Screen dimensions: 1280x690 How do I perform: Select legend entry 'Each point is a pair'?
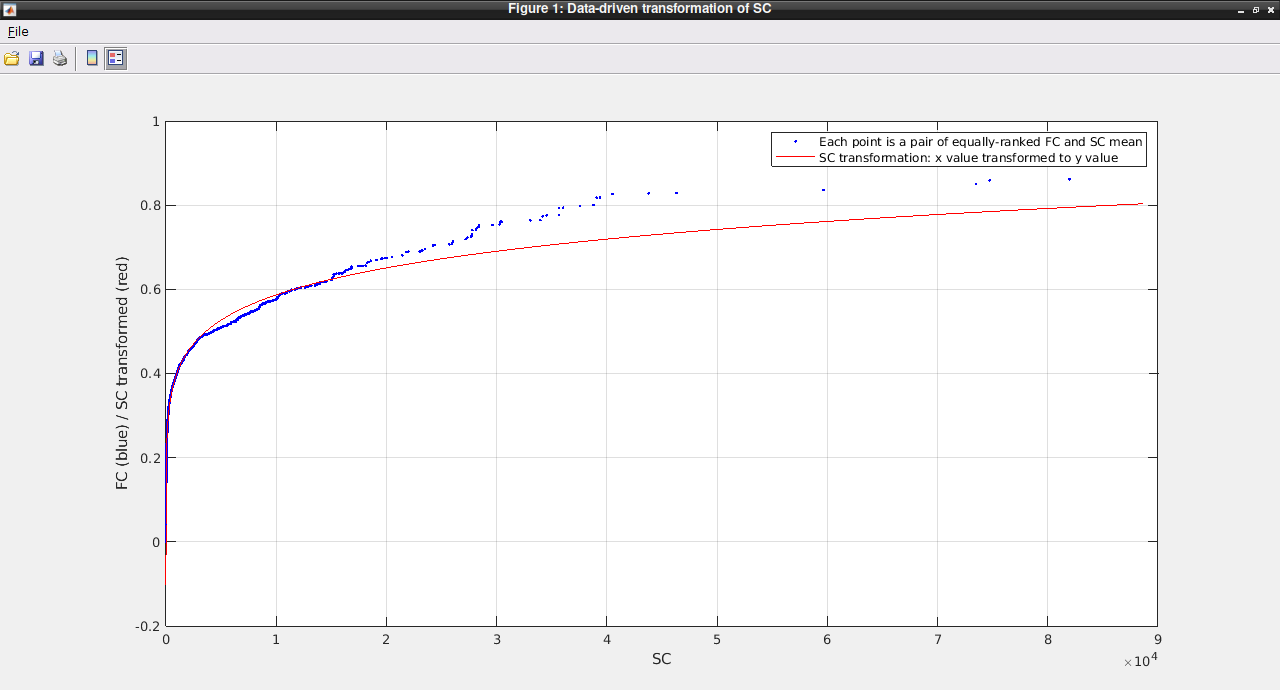(980, 142)
